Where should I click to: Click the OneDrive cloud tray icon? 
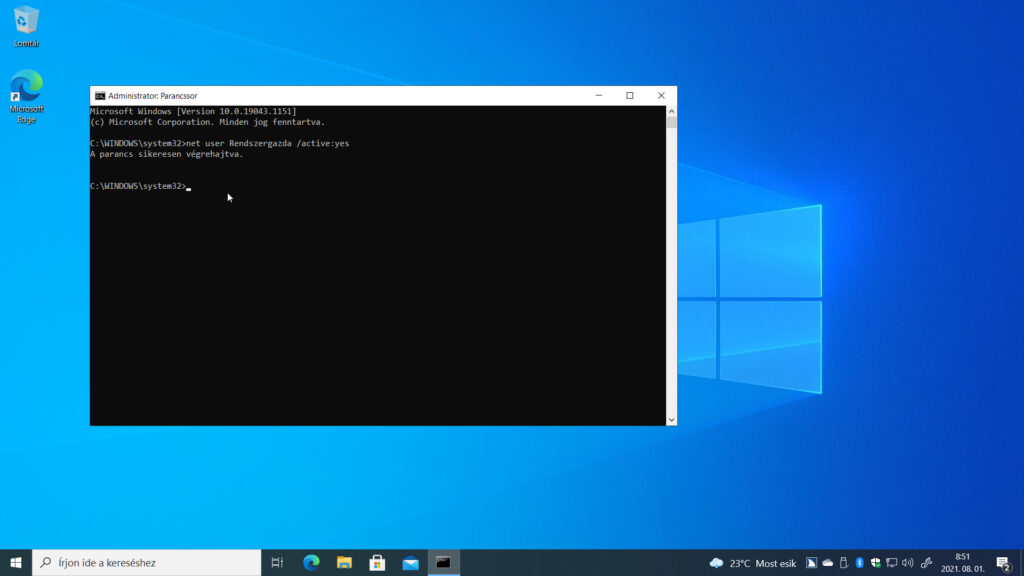pos(827,563)
